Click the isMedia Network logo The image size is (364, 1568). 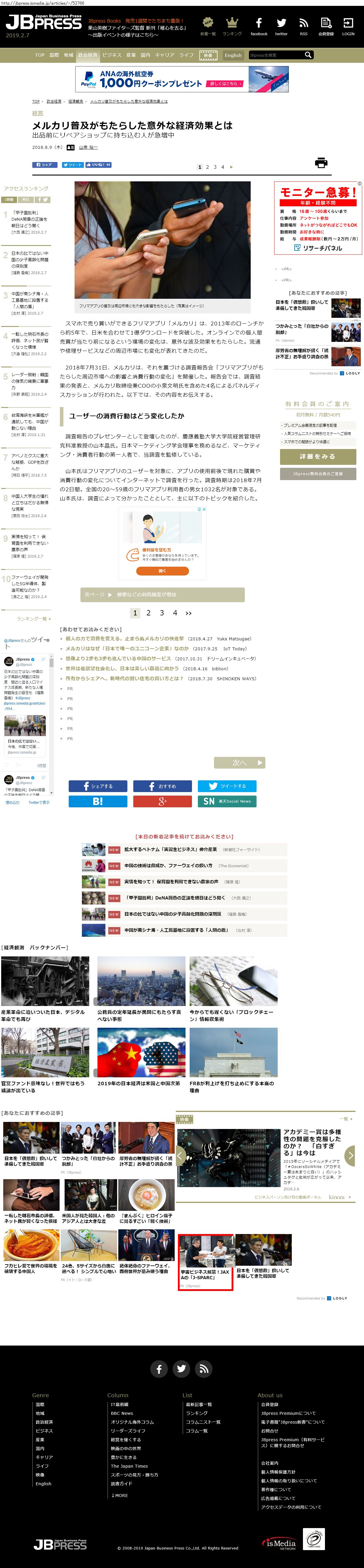pos(280,1543)
